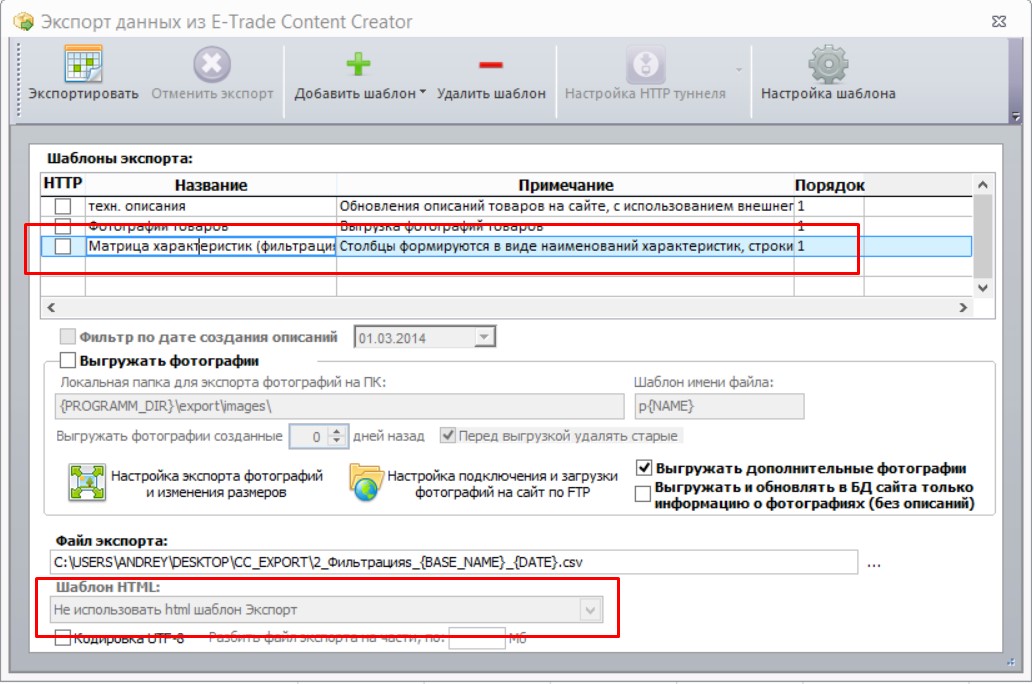This screenshot has width=1032, height=684.
Task: Uncheck Выгружать дополнительные фотографии
Action: click(644, 468)
